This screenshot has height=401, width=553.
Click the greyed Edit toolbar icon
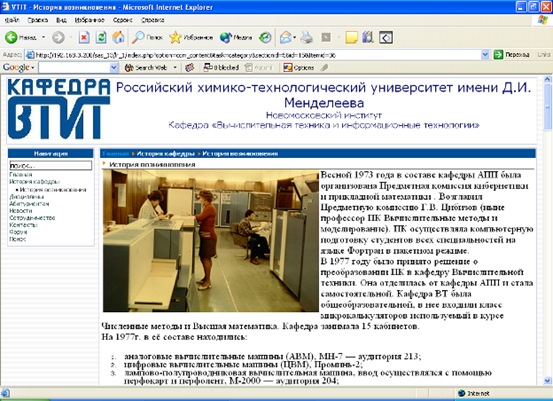coord(326,37)
